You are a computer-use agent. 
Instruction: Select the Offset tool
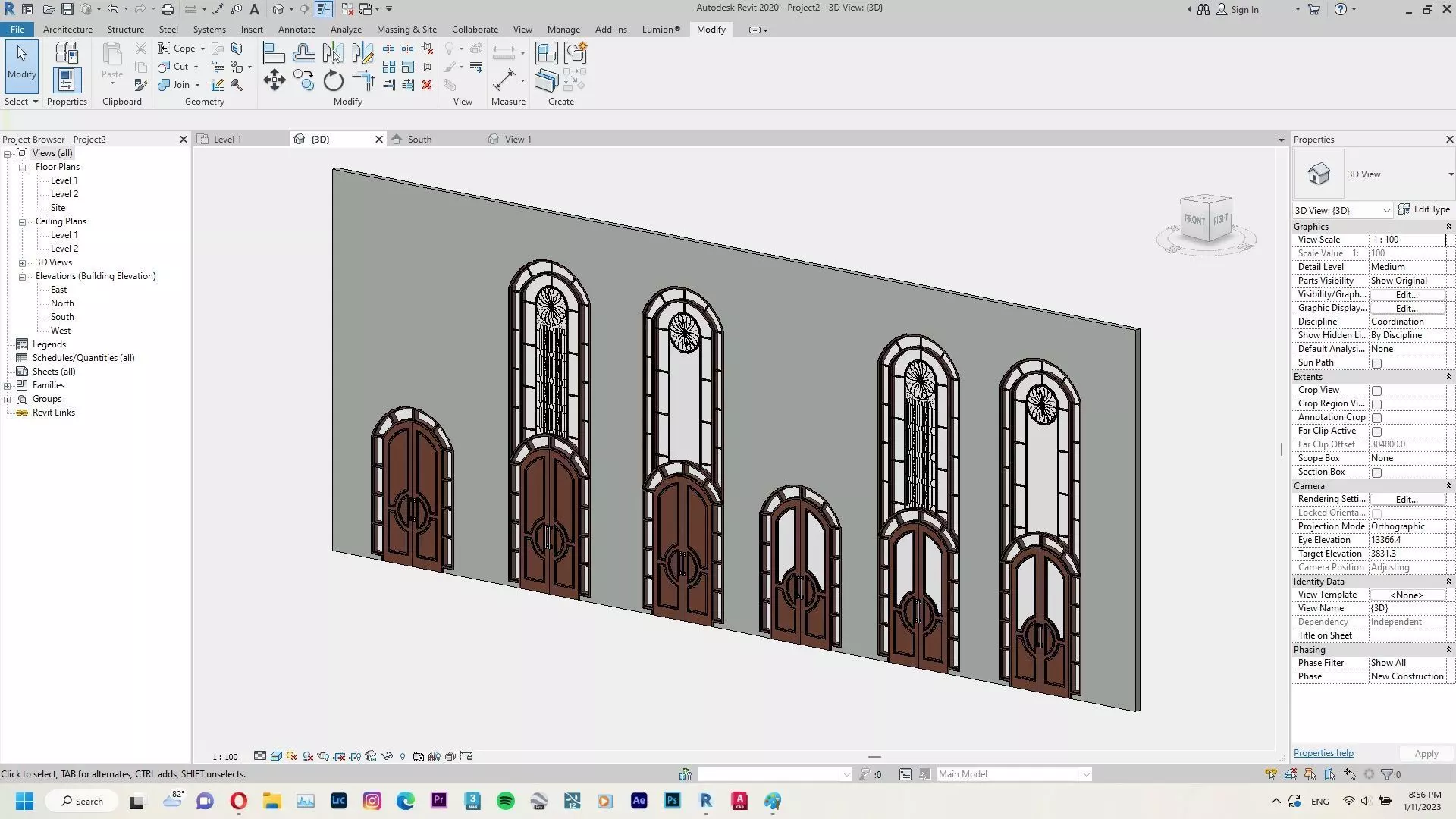click(x=303, y=53)
